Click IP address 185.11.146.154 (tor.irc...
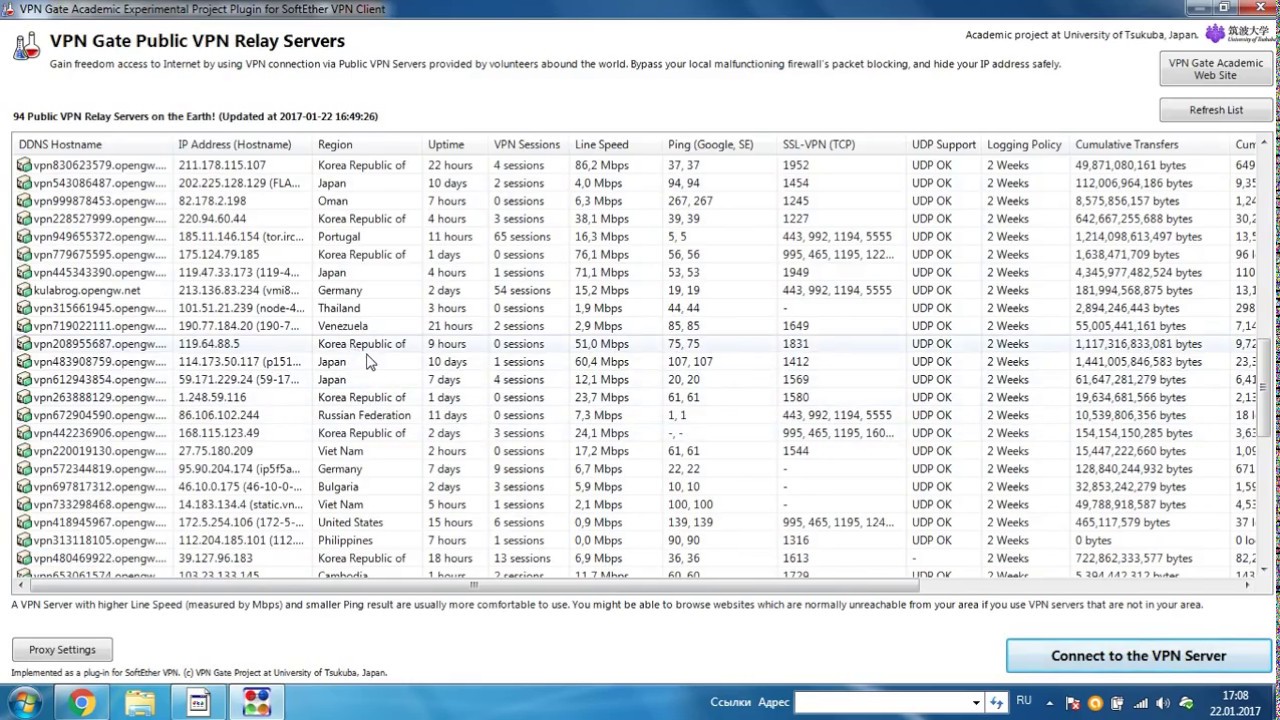 click(240, 237)
